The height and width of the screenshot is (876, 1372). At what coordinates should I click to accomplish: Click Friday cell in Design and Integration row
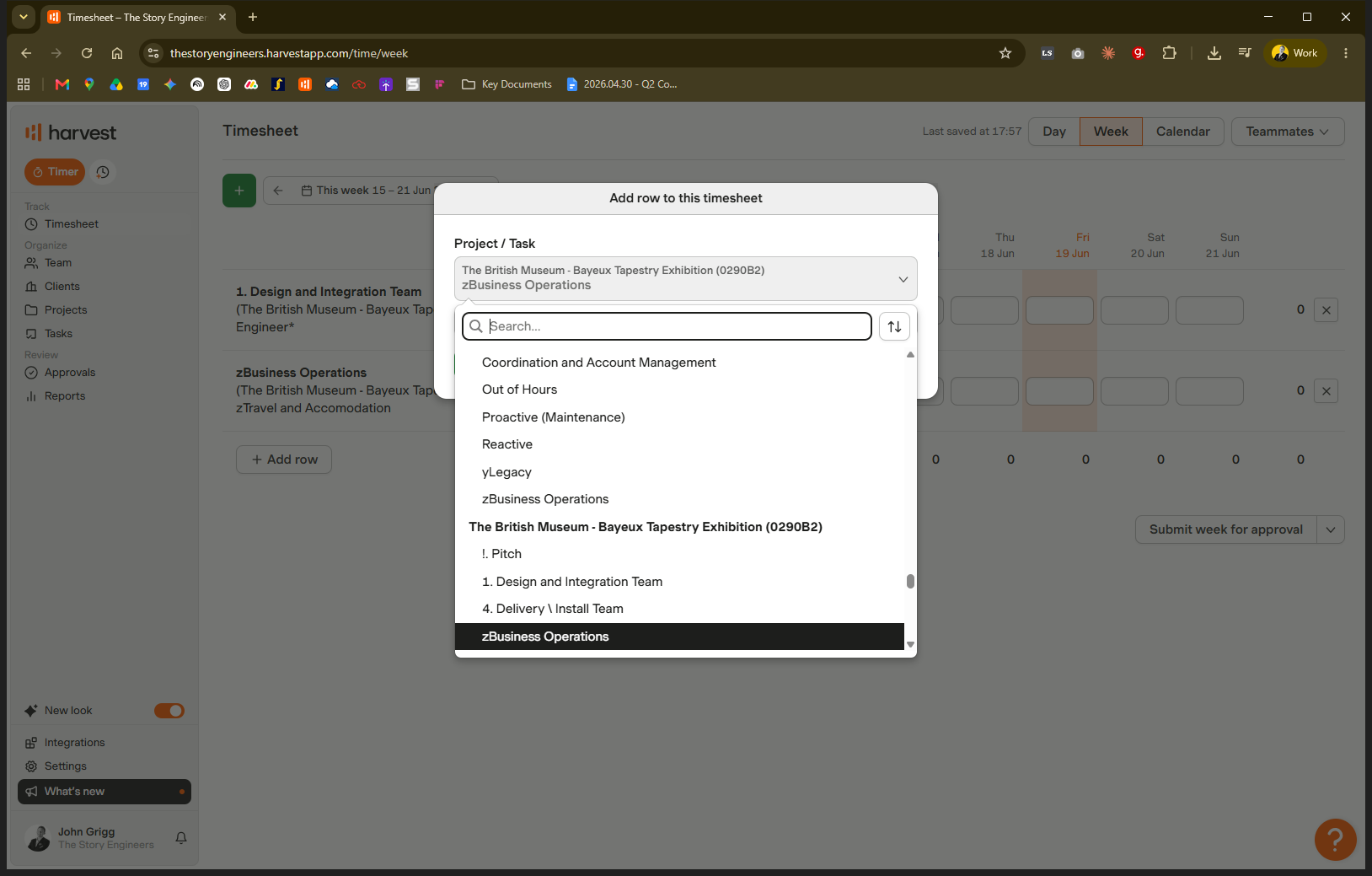(1059, 310)
